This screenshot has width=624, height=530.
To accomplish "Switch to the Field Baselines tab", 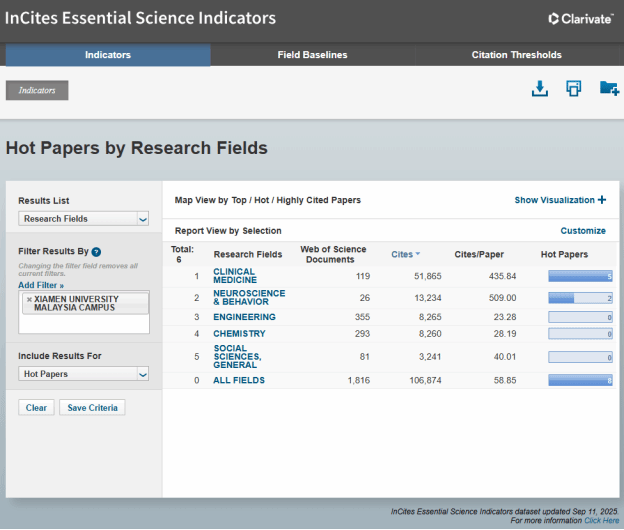I will [312, 55].
